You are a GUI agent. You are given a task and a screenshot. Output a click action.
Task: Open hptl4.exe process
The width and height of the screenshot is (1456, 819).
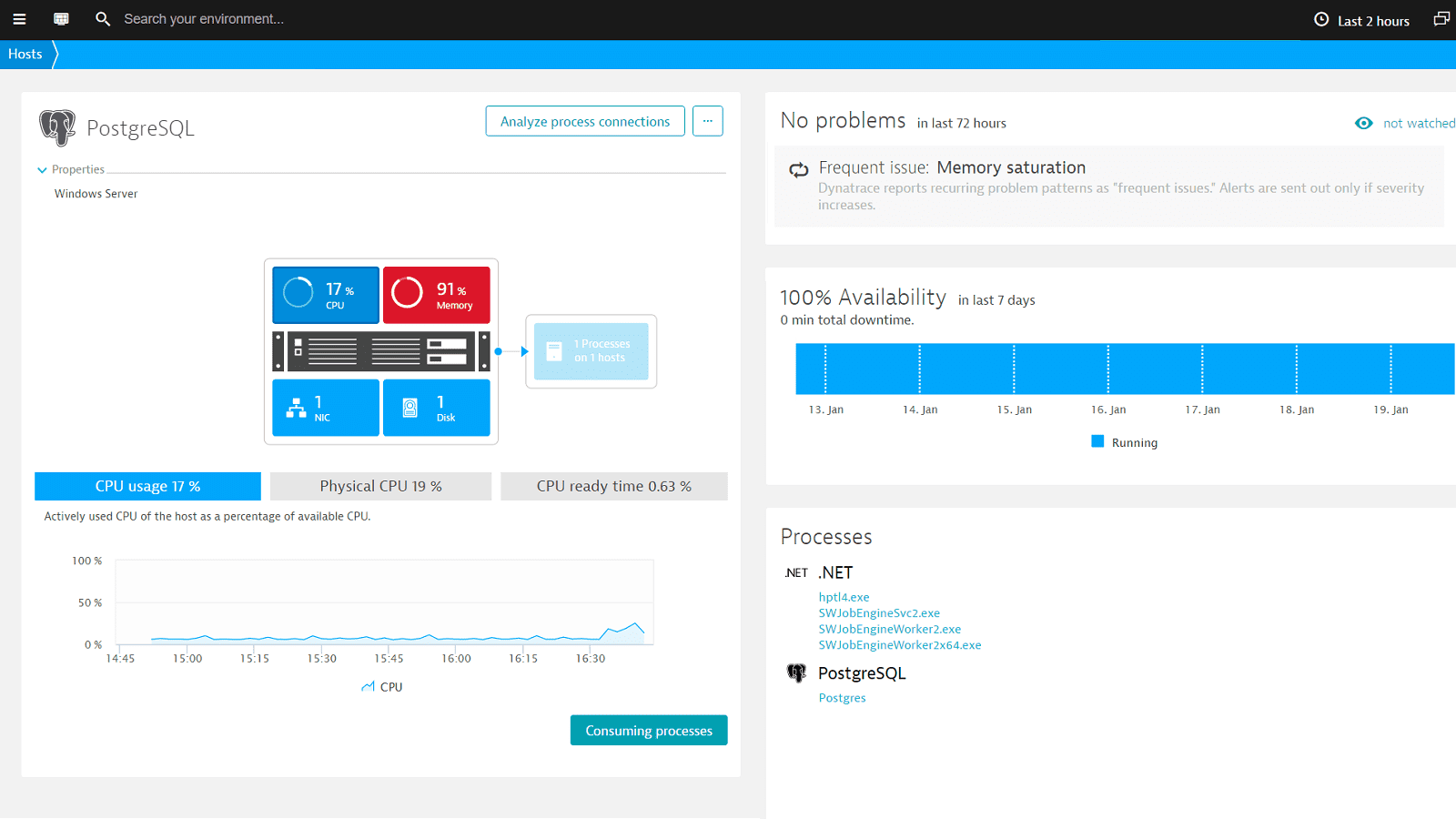pos(844,597)
